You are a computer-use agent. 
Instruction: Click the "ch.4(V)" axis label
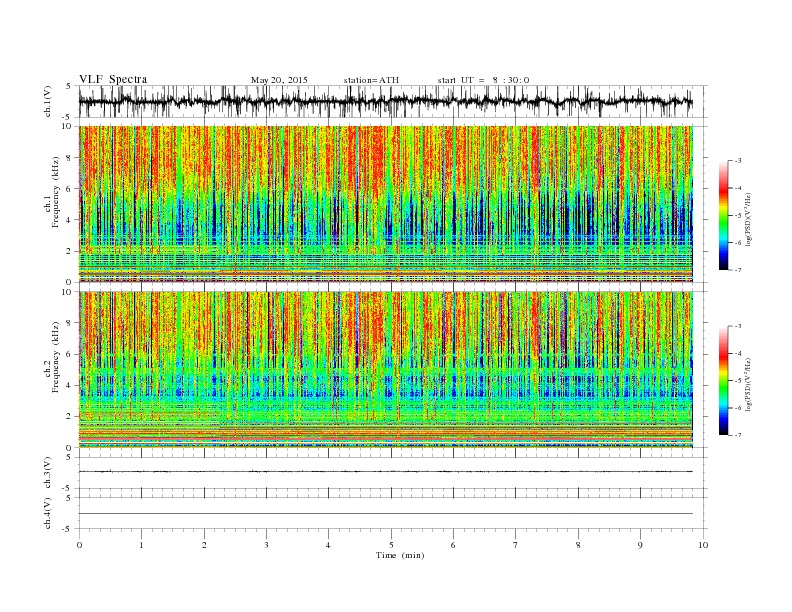pyautogui.click(x=48, y=514)
